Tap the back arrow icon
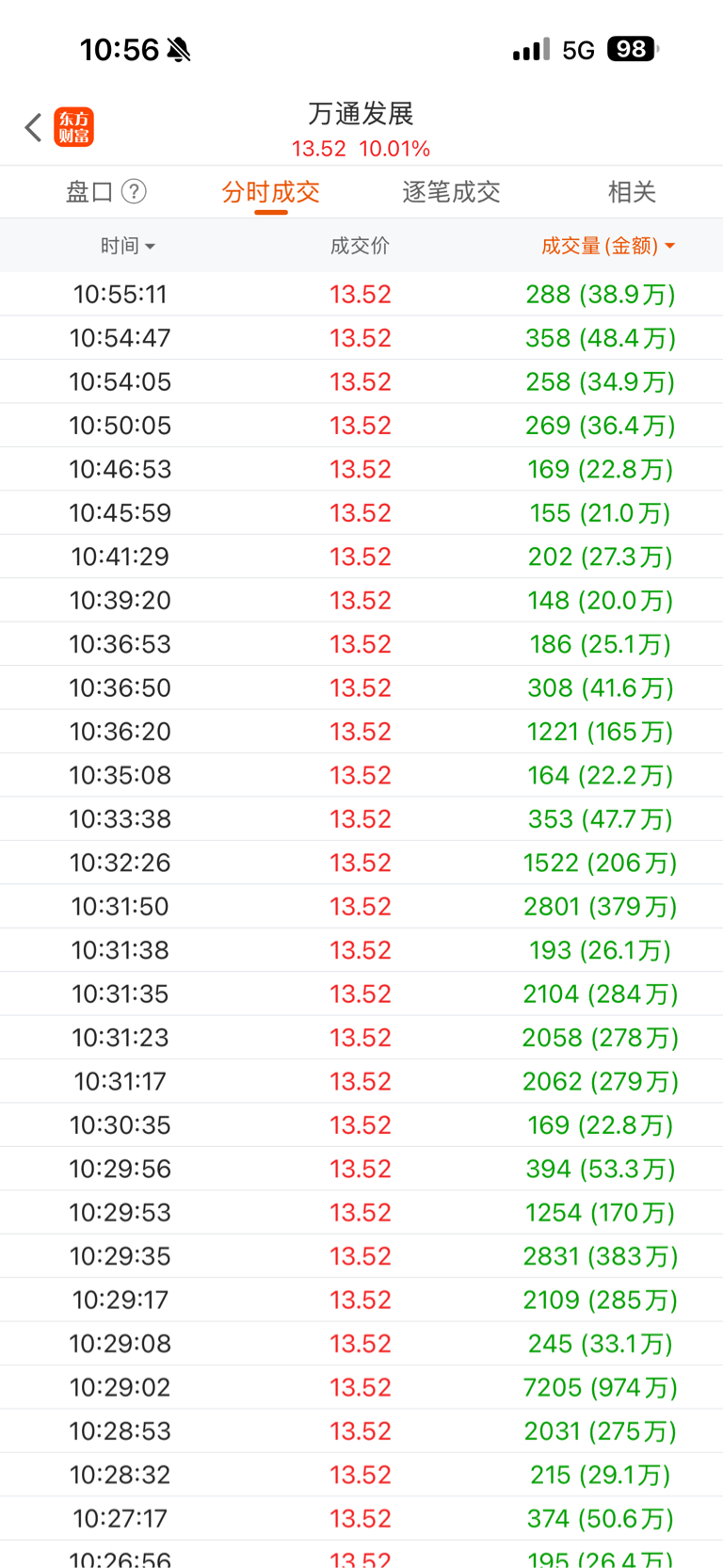Viewport: 723px width, 1568px height. click(x=34, y=127)
